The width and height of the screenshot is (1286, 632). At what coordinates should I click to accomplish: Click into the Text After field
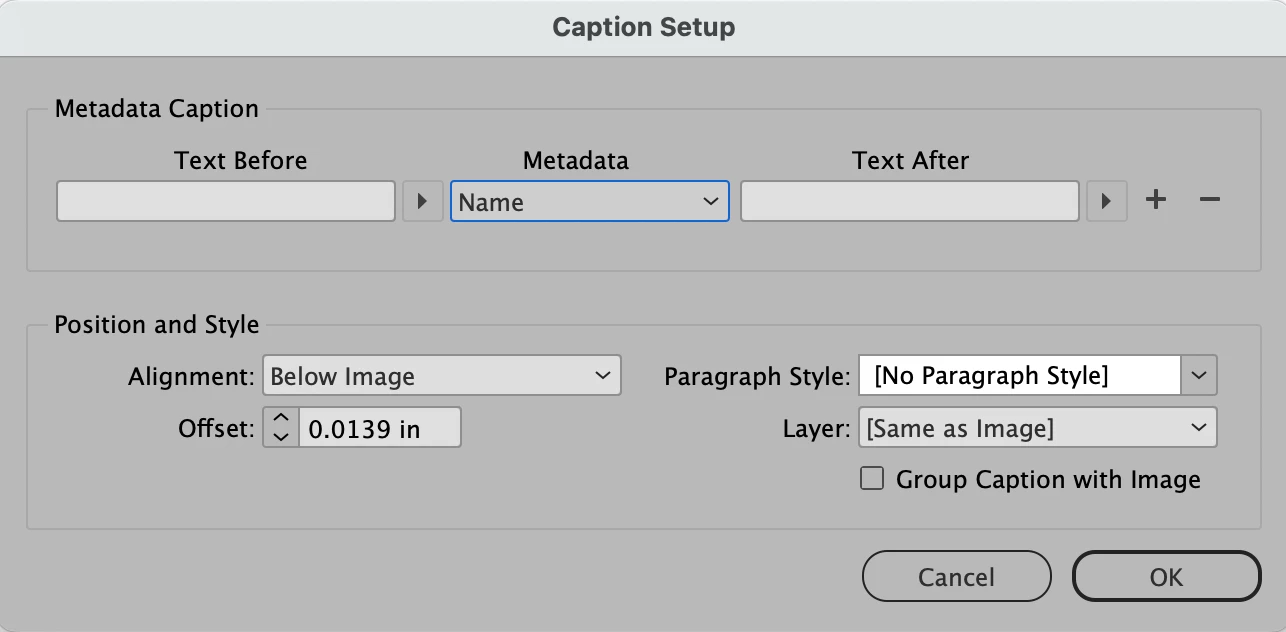point(909,201)
